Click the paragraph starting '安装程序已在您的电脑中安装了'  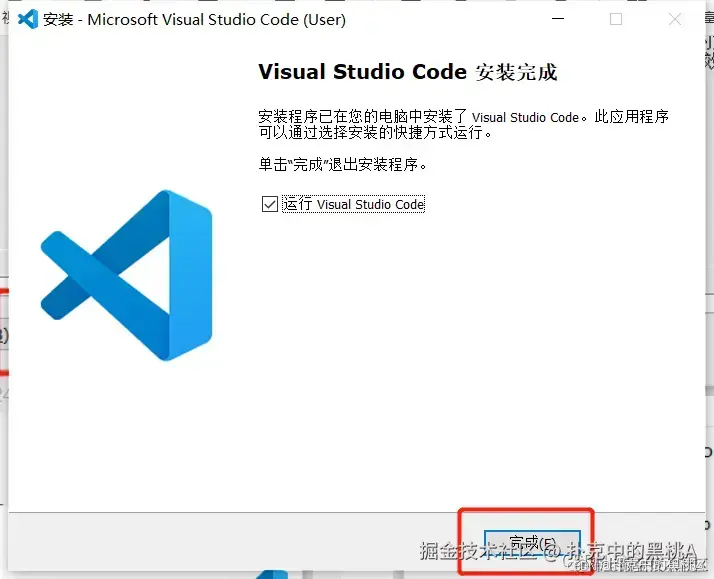point(464,124)
